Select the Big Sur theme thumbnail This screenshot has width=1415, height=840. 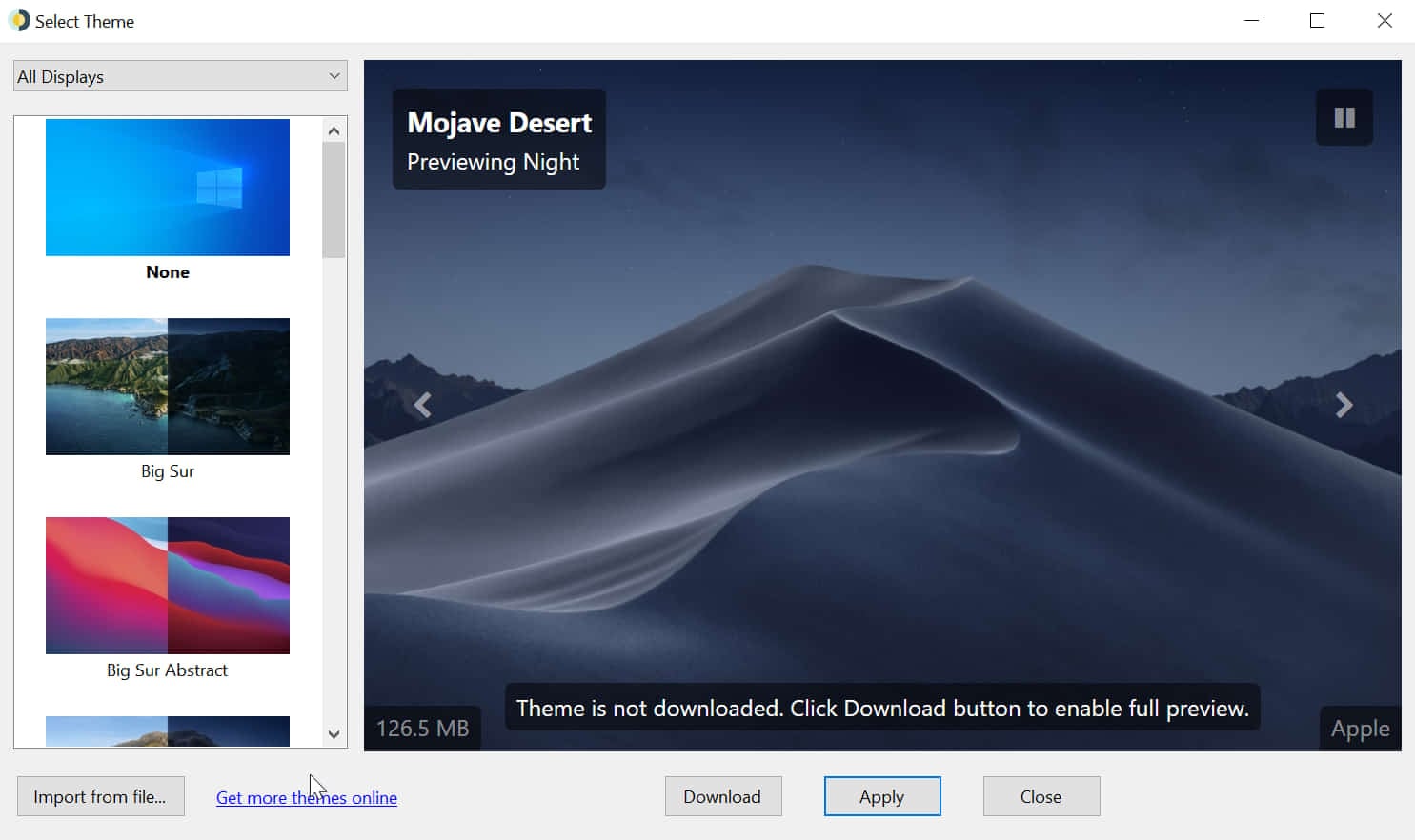coord(168,387)
